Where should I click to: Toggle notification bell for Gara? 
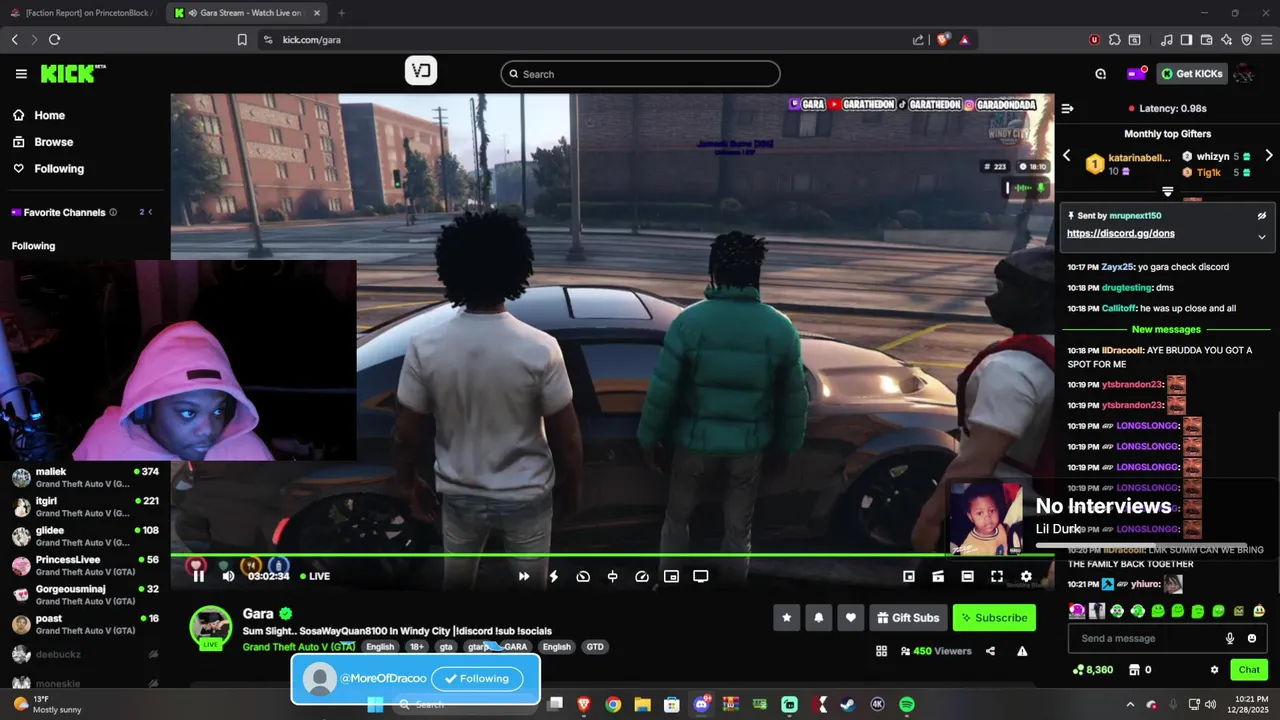point(819,618)
